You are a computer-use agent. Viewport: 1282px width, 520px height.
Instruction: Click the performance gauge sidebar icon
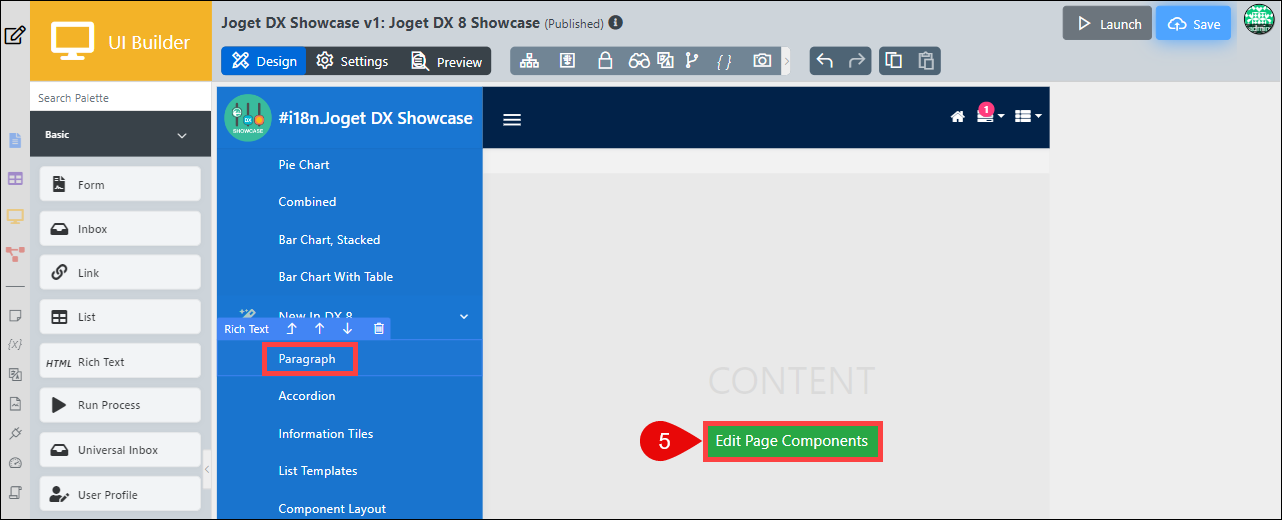[15, 463]
